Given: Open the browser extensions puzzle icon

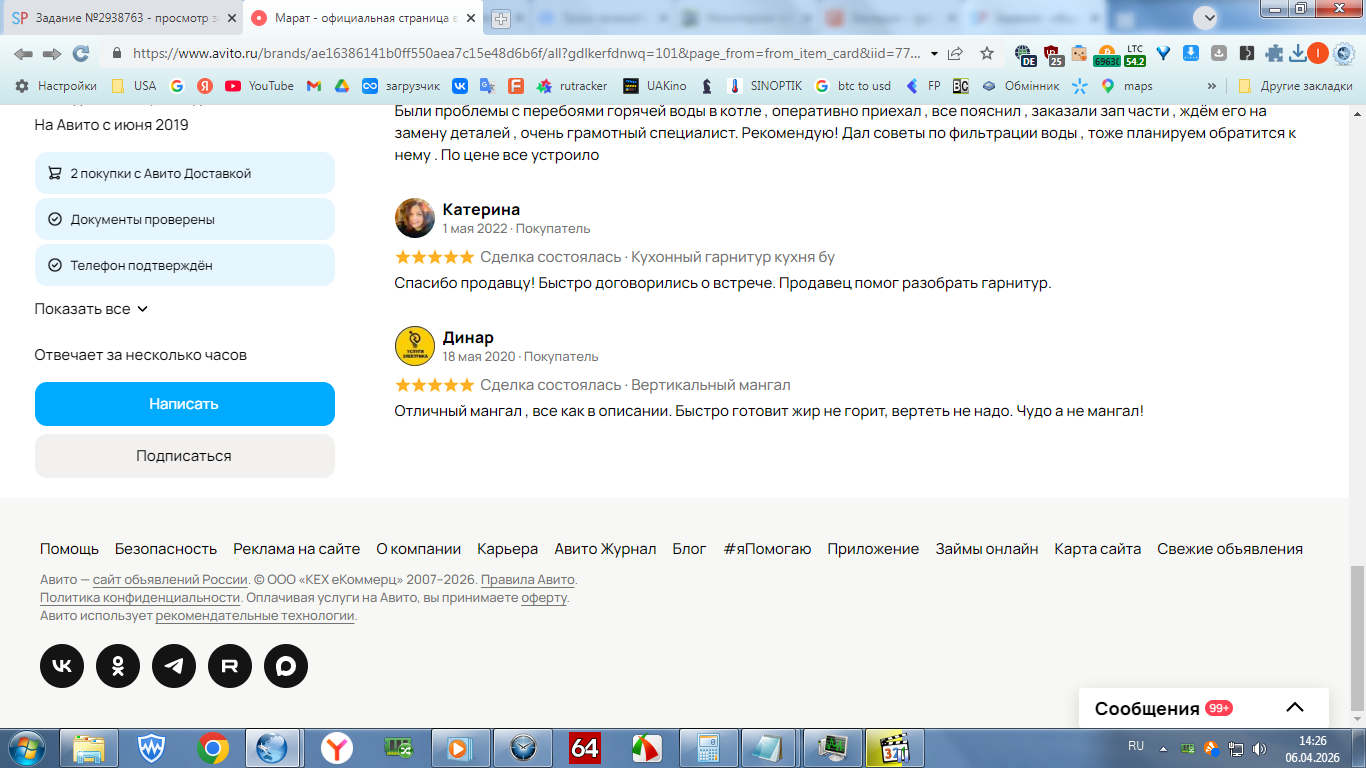Looking at the screenshot, I should tap(1274, 54).
